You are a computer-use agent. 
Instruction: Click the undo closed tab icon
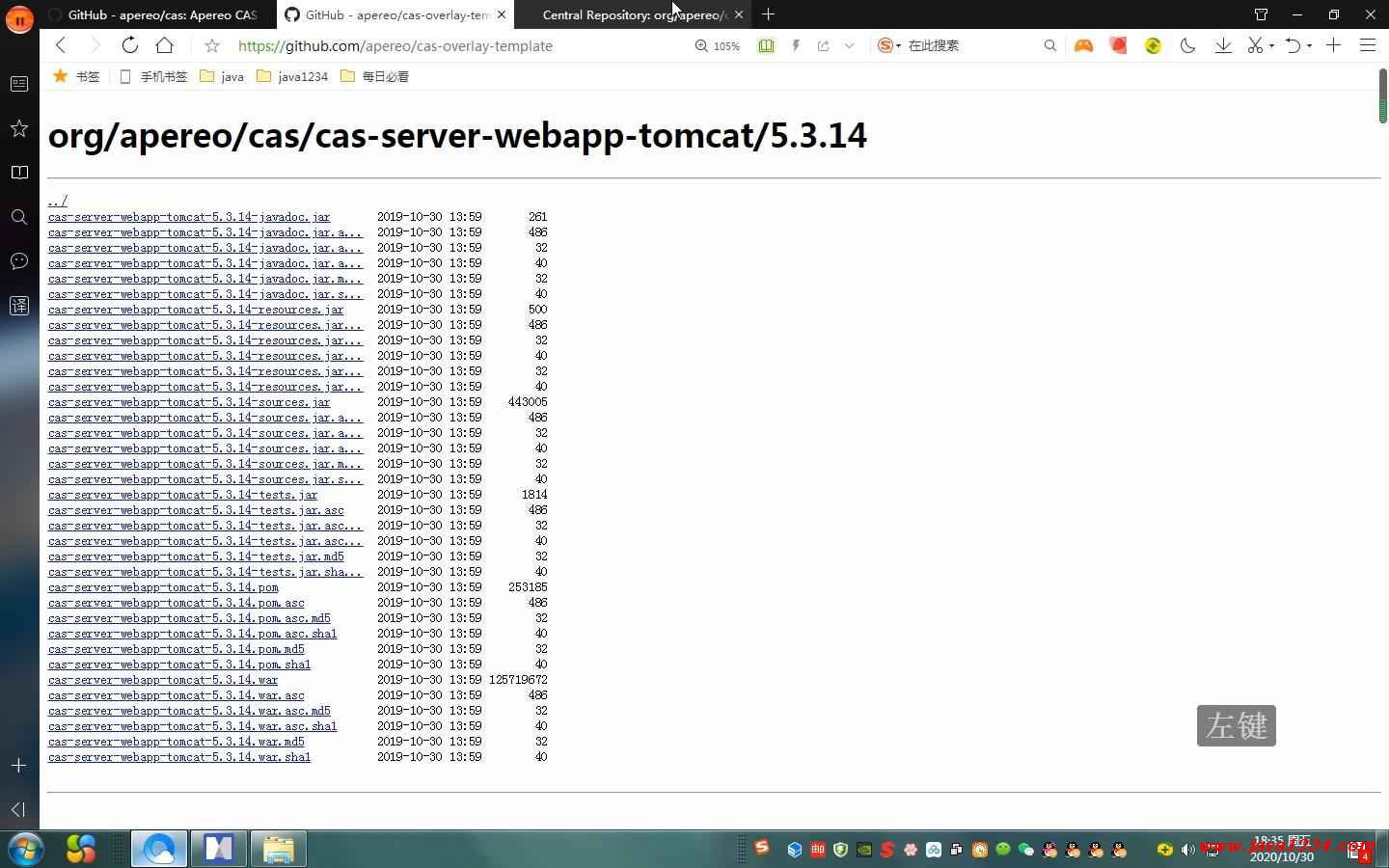1294,45
